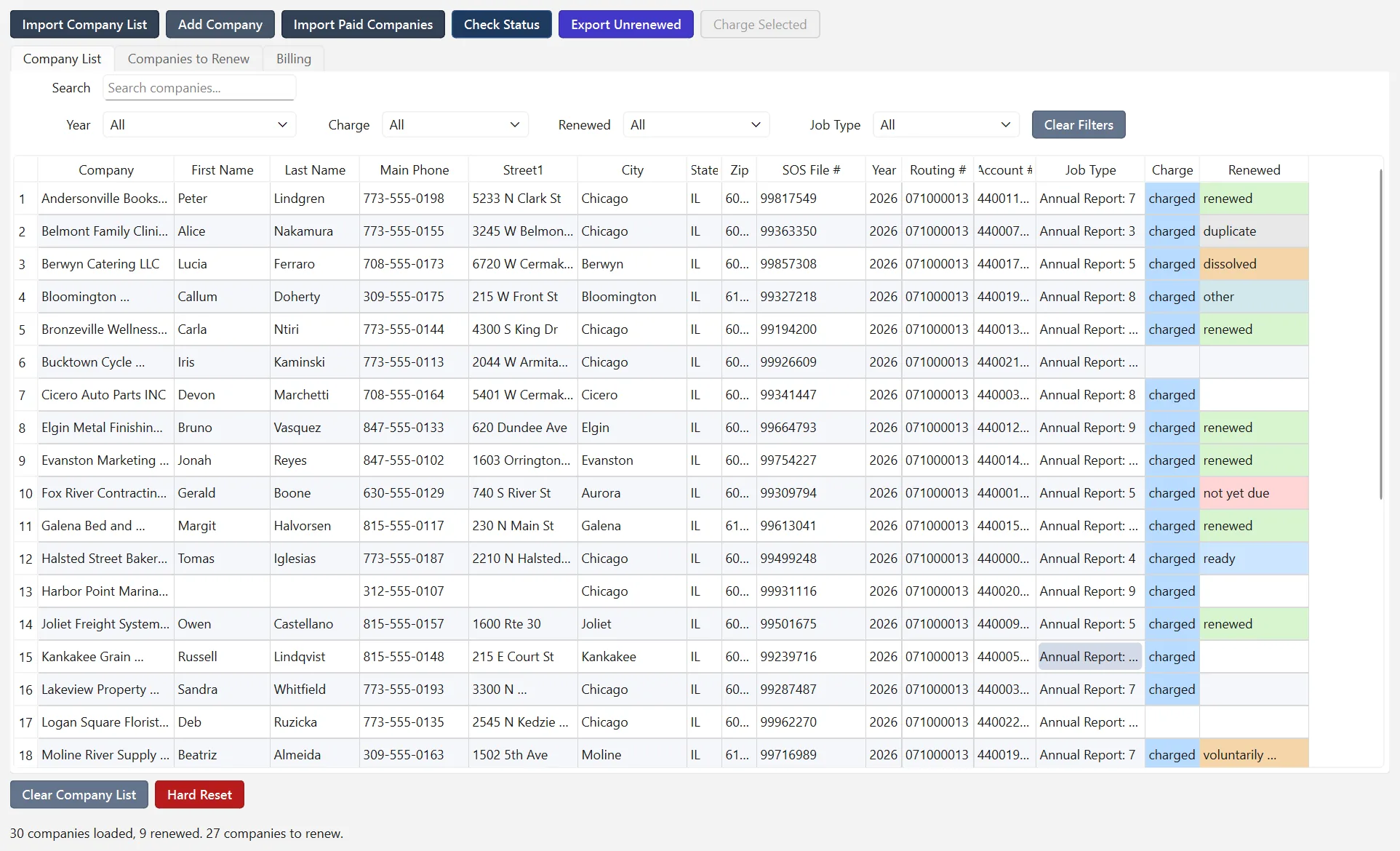
Task: Click the Street1 column header
Action: (523, 169)
